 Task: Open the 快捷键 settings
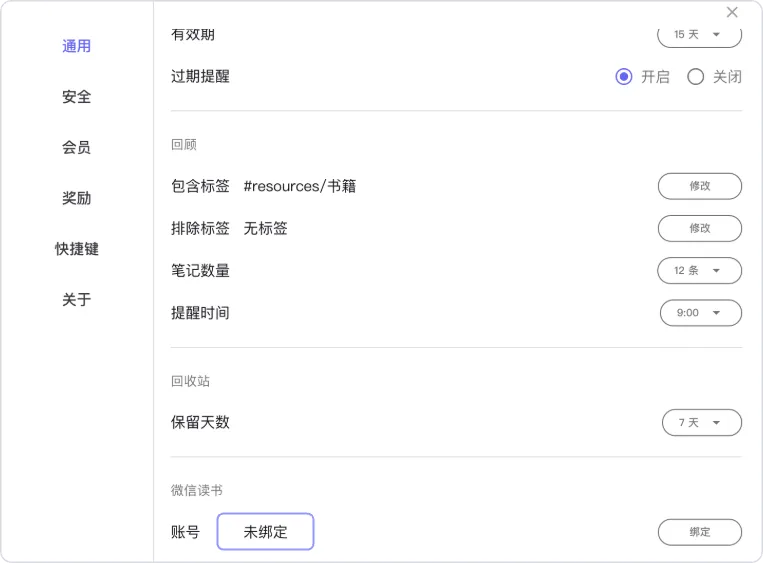click(x=76, y=249)
